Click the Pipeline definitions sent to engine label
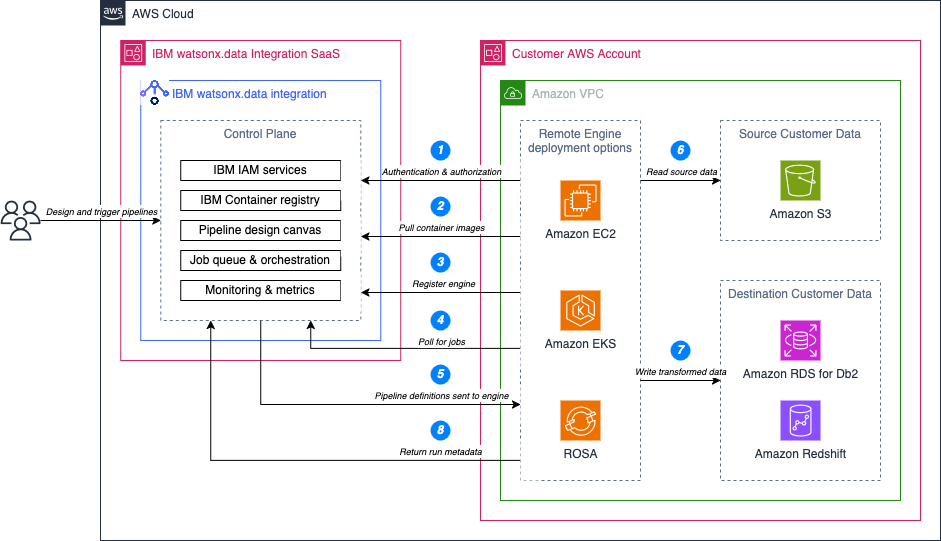 [442, 396]
